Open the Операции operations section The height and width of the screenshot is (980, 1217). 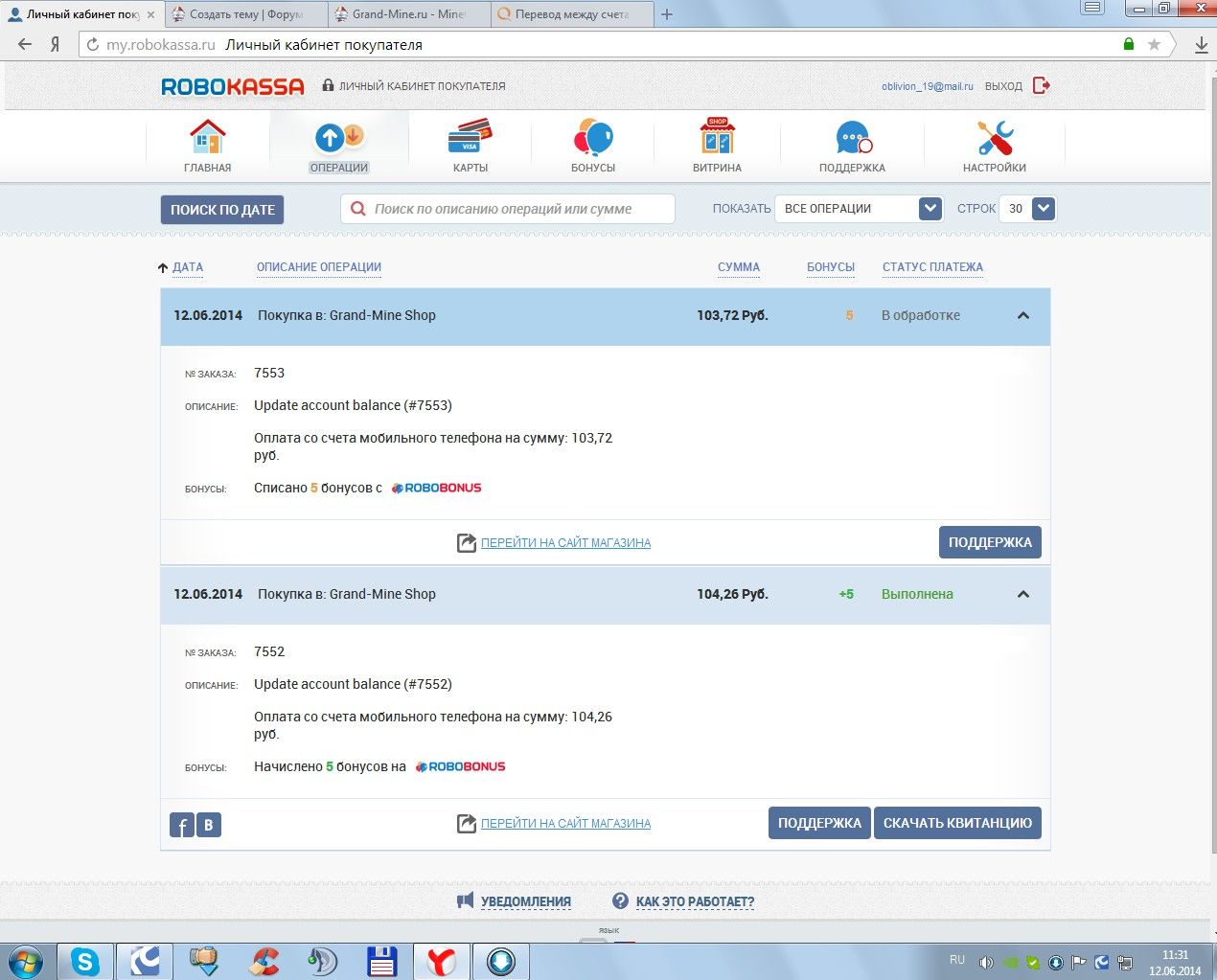(x=339, y=146)
